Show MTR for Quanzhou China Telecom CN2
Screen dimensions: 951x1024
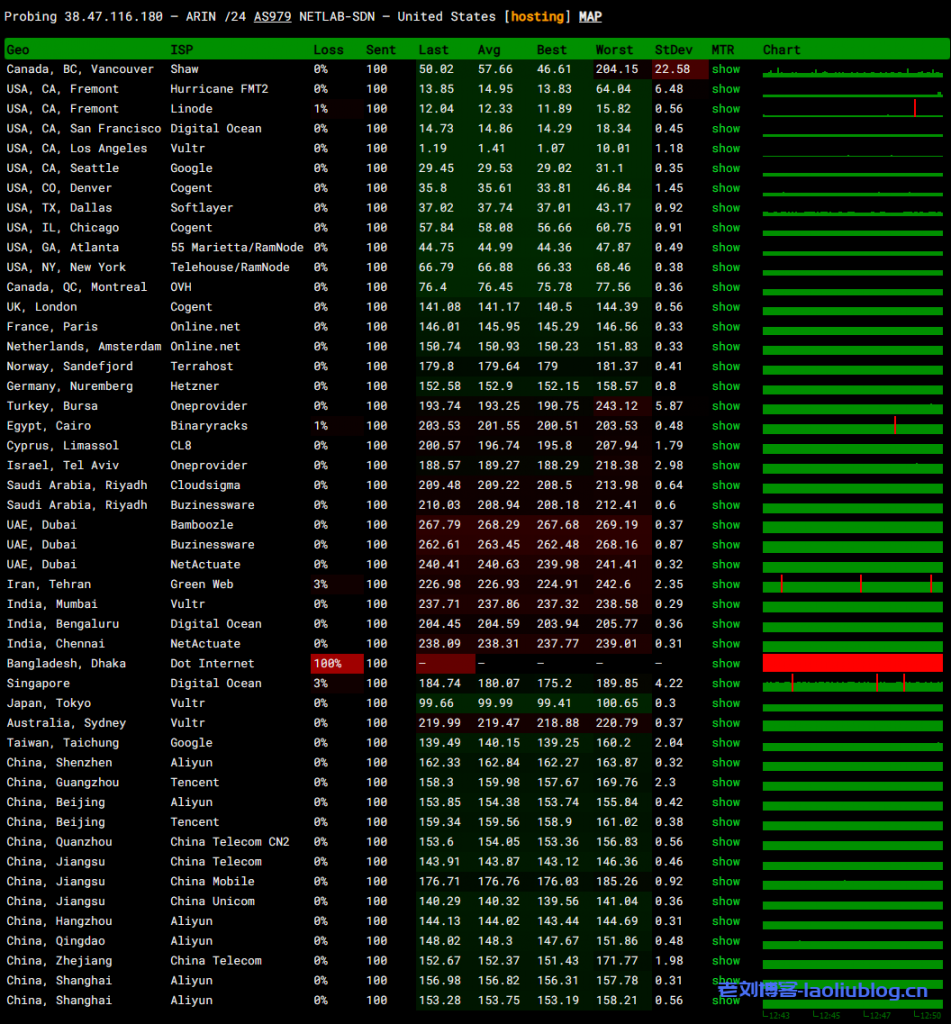726,842
